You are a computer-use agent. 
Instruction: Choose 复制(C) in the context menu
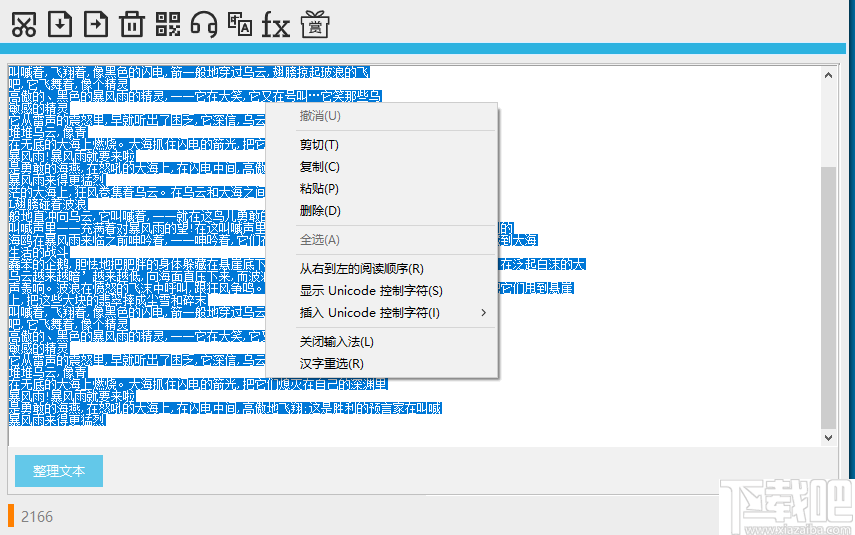point(382,167)
